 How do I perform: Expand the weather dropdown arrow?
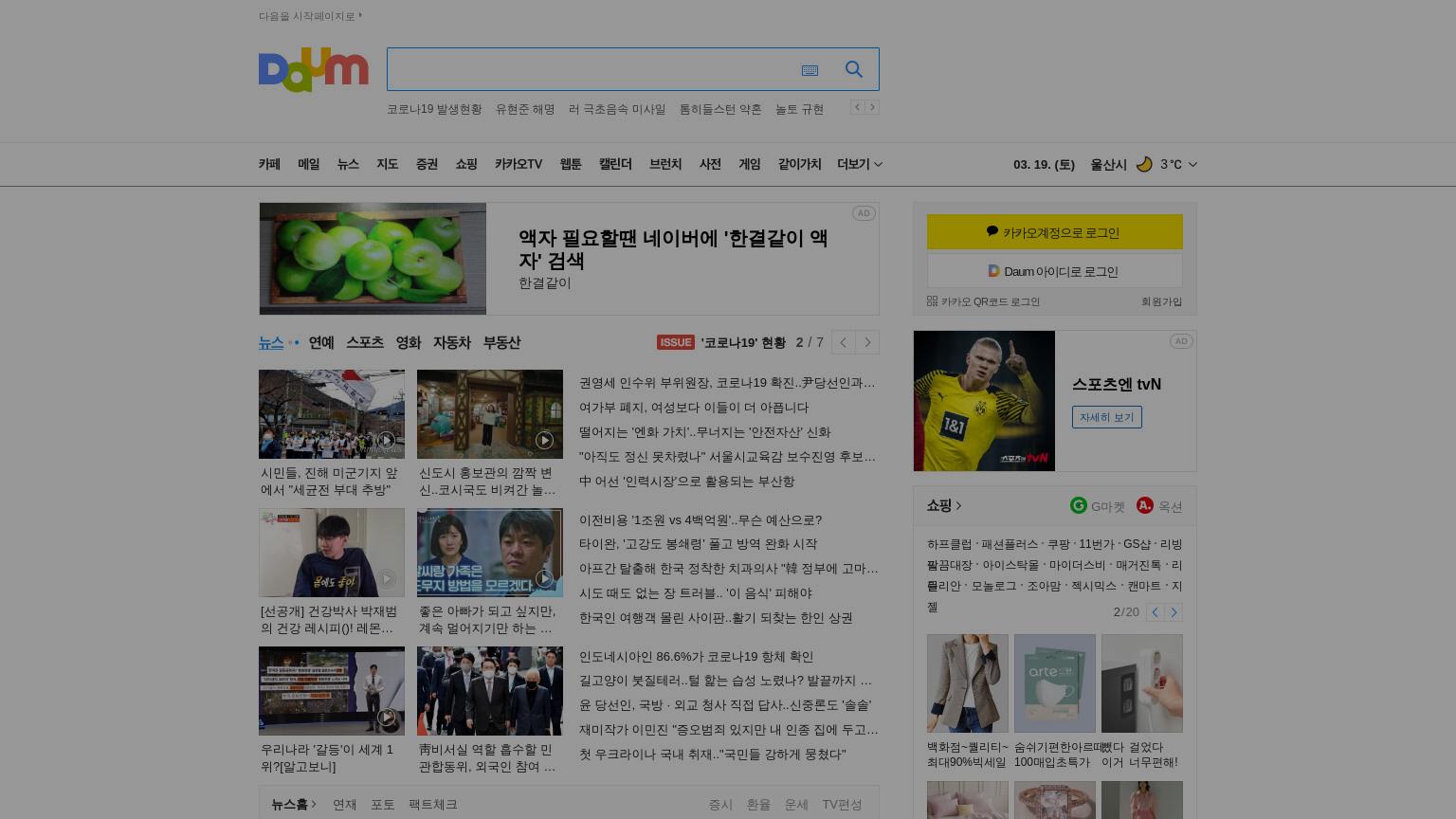click(x=1192, y=164)
